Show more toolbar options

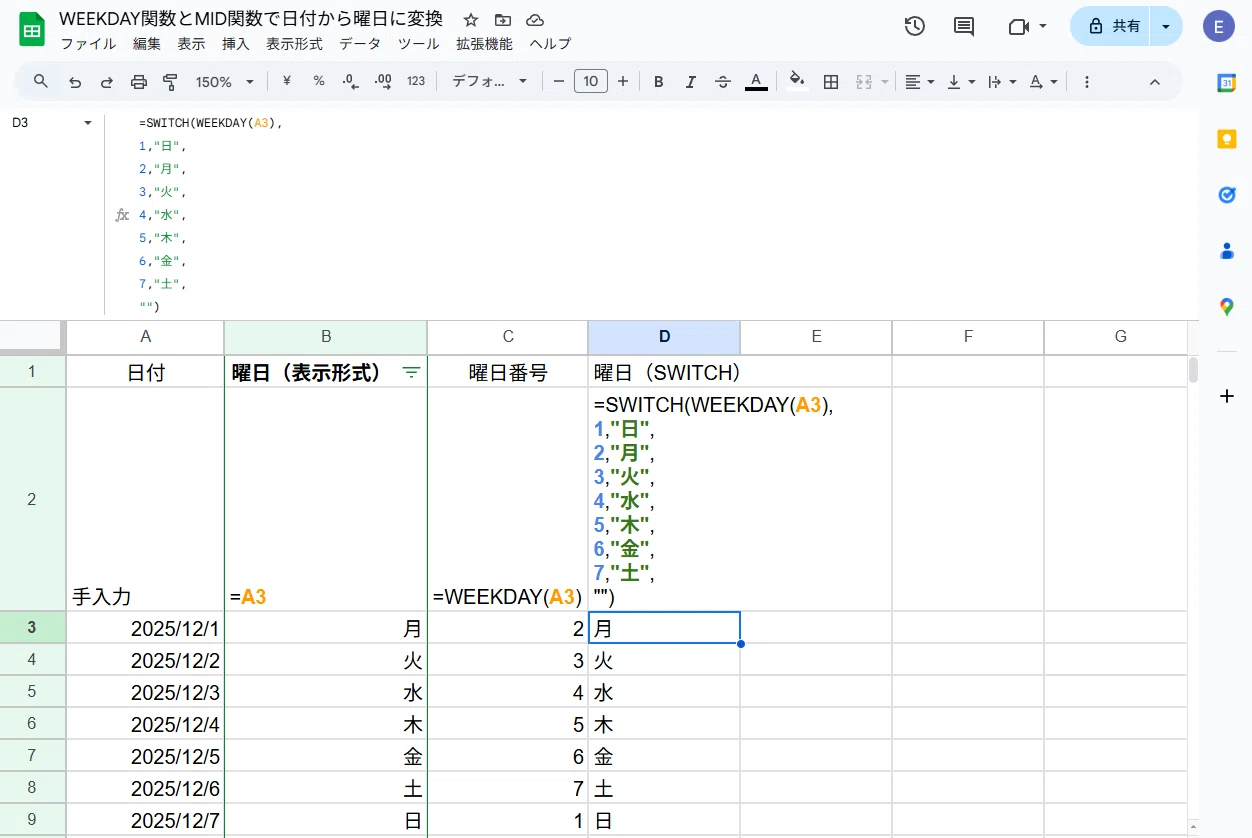1087,82
